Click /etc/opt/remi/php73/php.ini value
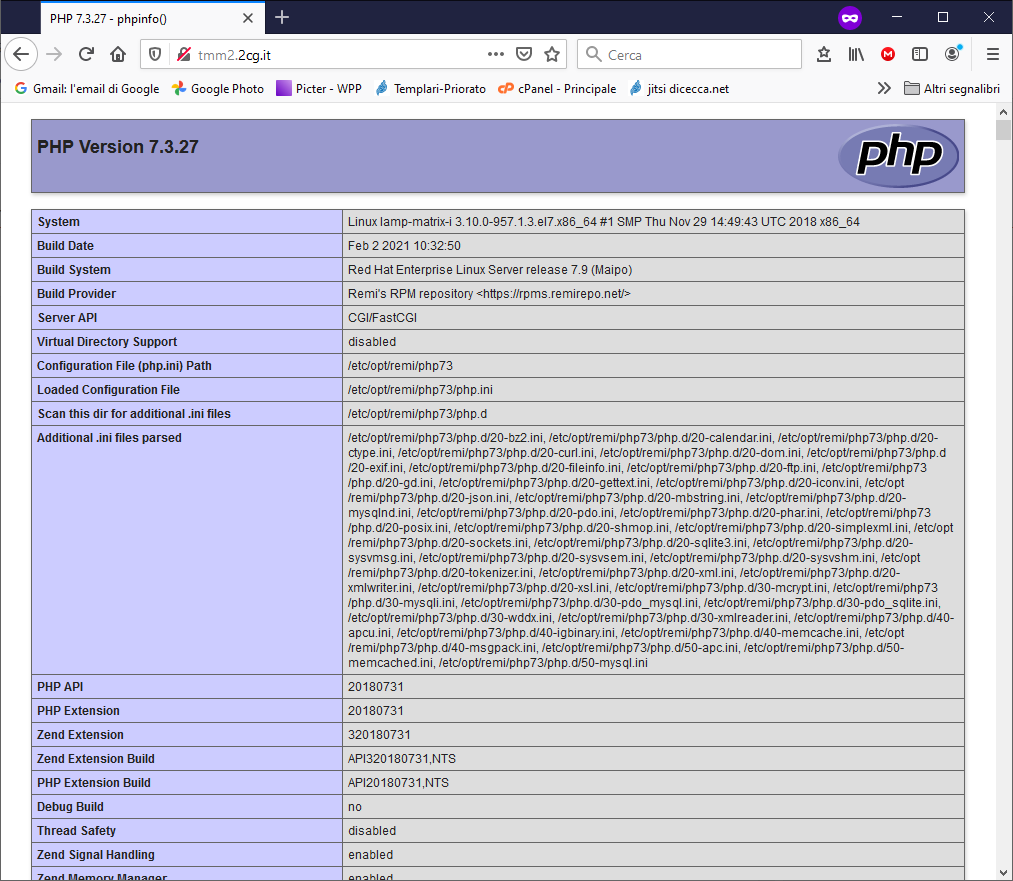The width and height of the screenshot is (1013, 881). [x=421, y=389]
